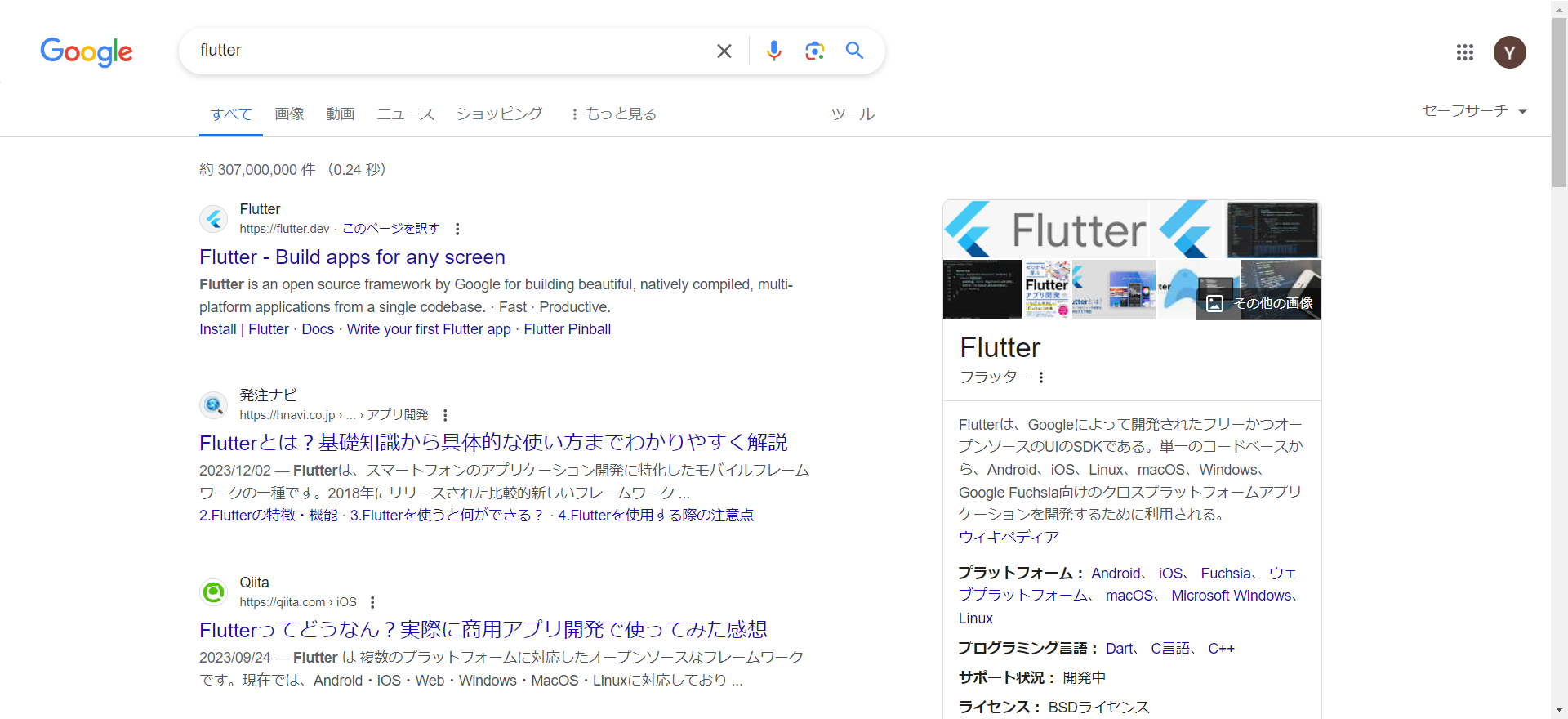Open the ツール search tools
The width and height of the screenshot is (1568, 719).
(x=853, y=114)
